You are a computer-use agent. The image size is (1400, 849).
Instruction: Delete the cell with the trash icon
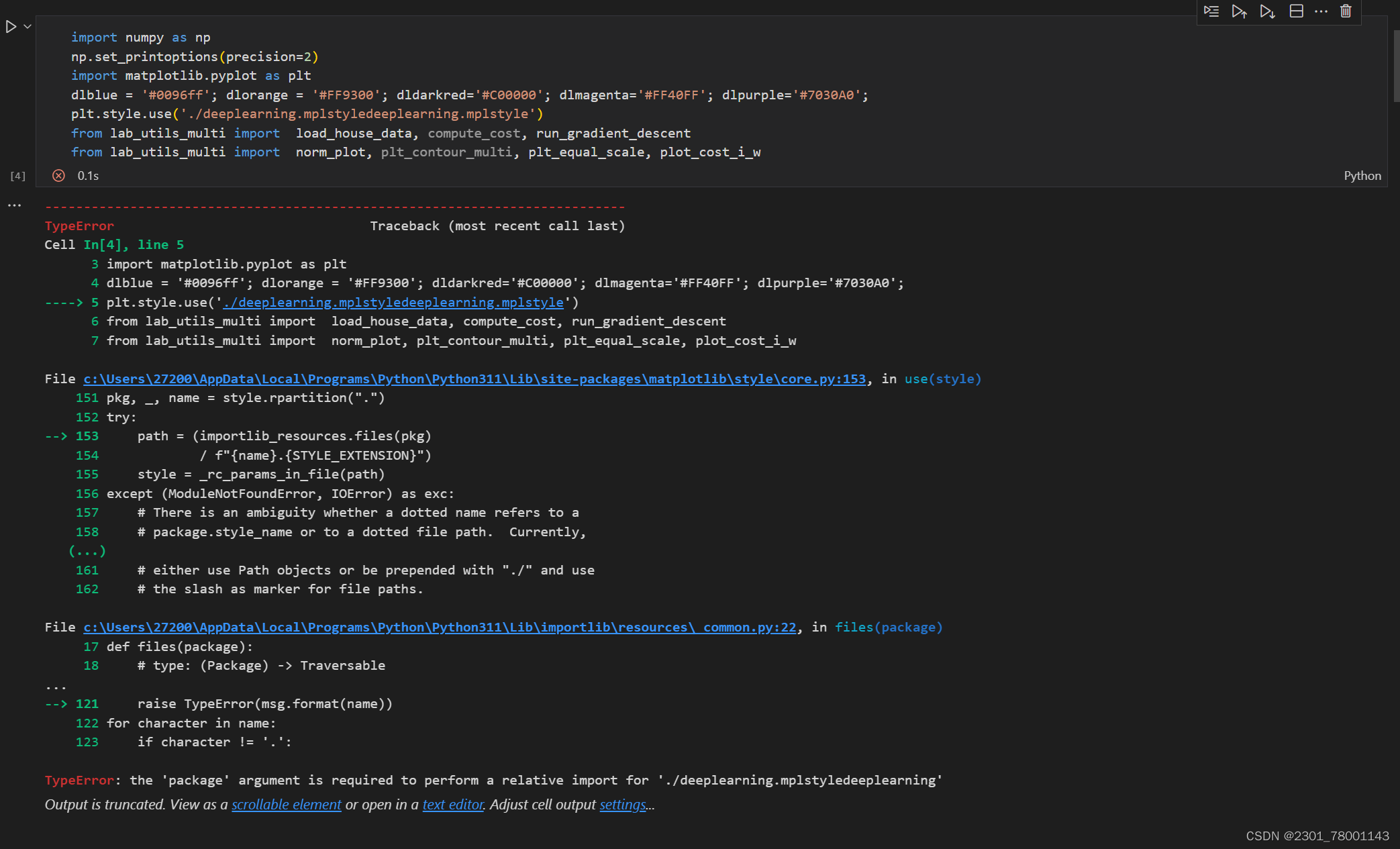1346,11
